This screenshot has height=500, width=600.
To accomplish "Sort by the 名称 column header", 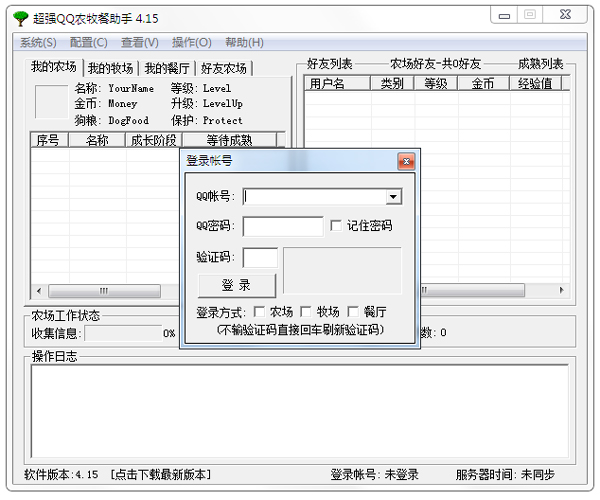I will coord(97,140).
